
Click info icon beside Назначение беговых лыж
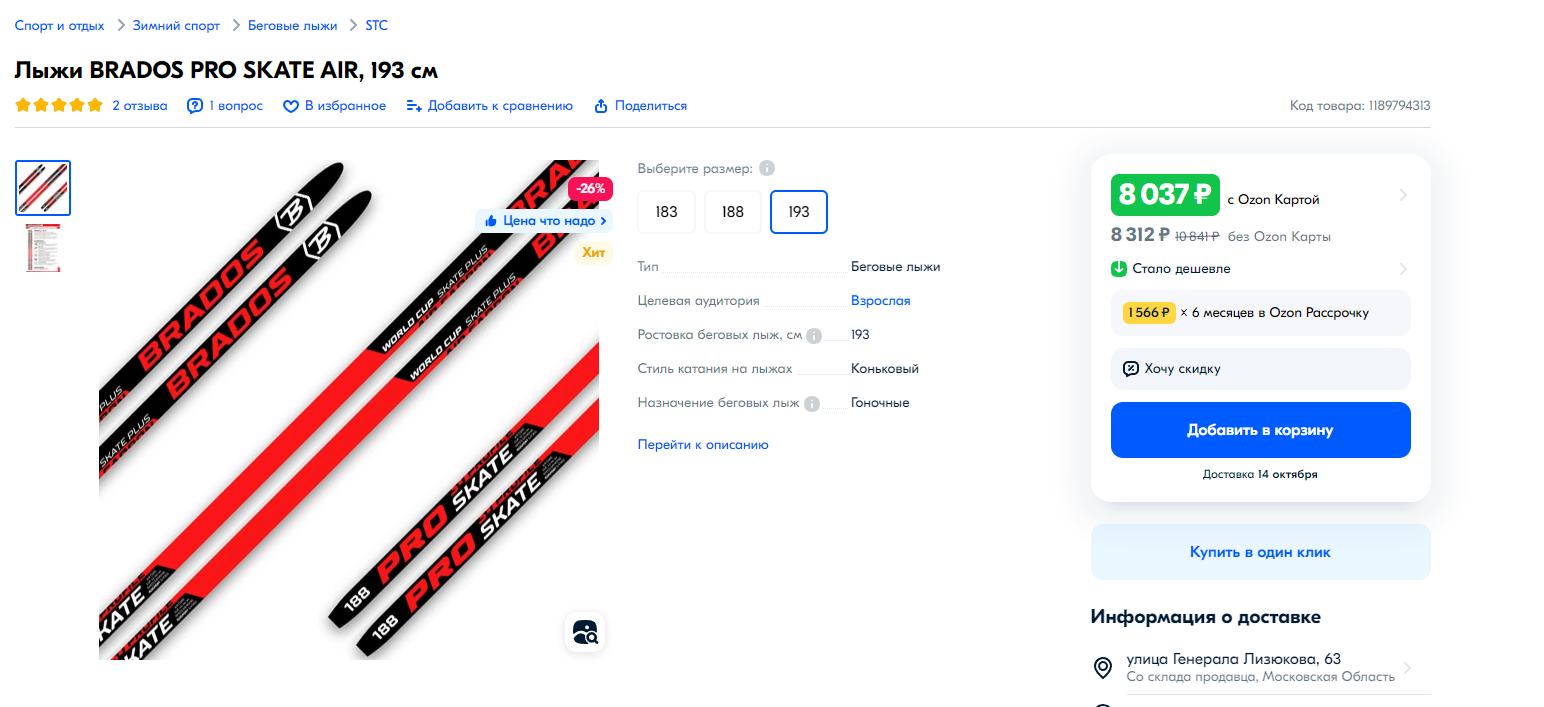(812, 404)
